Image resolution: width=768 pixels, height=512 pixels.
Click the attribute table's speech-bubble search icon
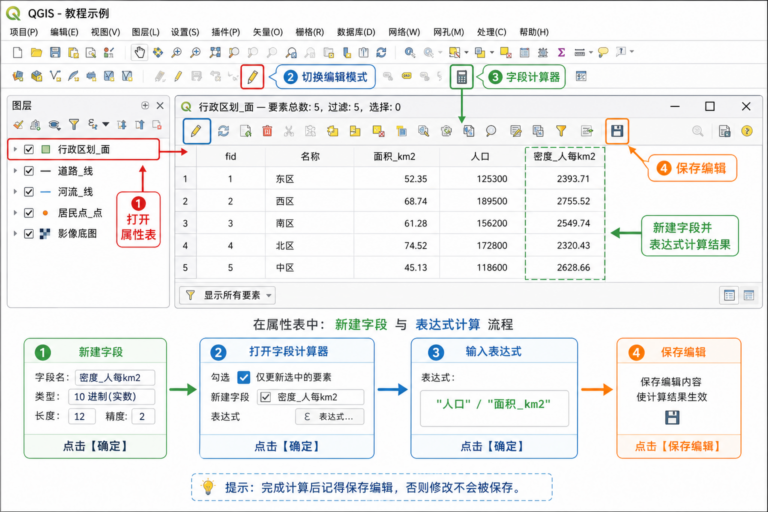coord(490,131)
